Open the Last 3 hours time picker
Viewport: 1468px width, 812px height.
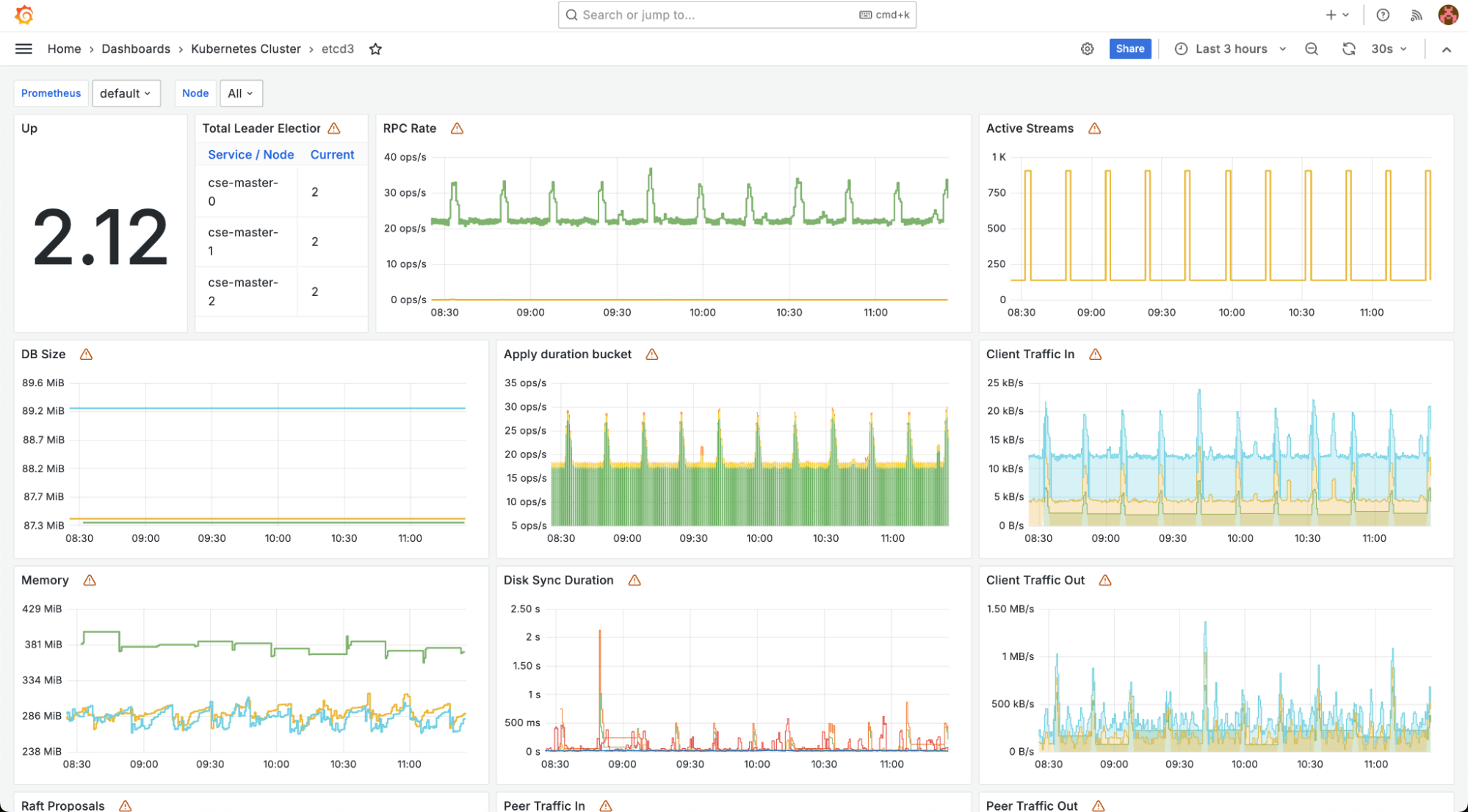[1231, 49]
